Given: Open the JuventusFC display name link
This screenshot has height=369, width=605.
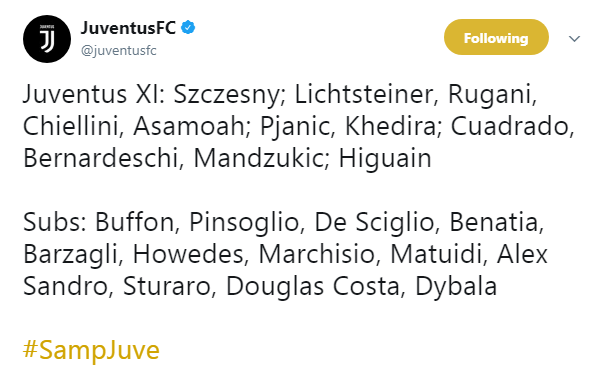Looking at the screenshot, I should pyautogui.click(x=128, y=28).
